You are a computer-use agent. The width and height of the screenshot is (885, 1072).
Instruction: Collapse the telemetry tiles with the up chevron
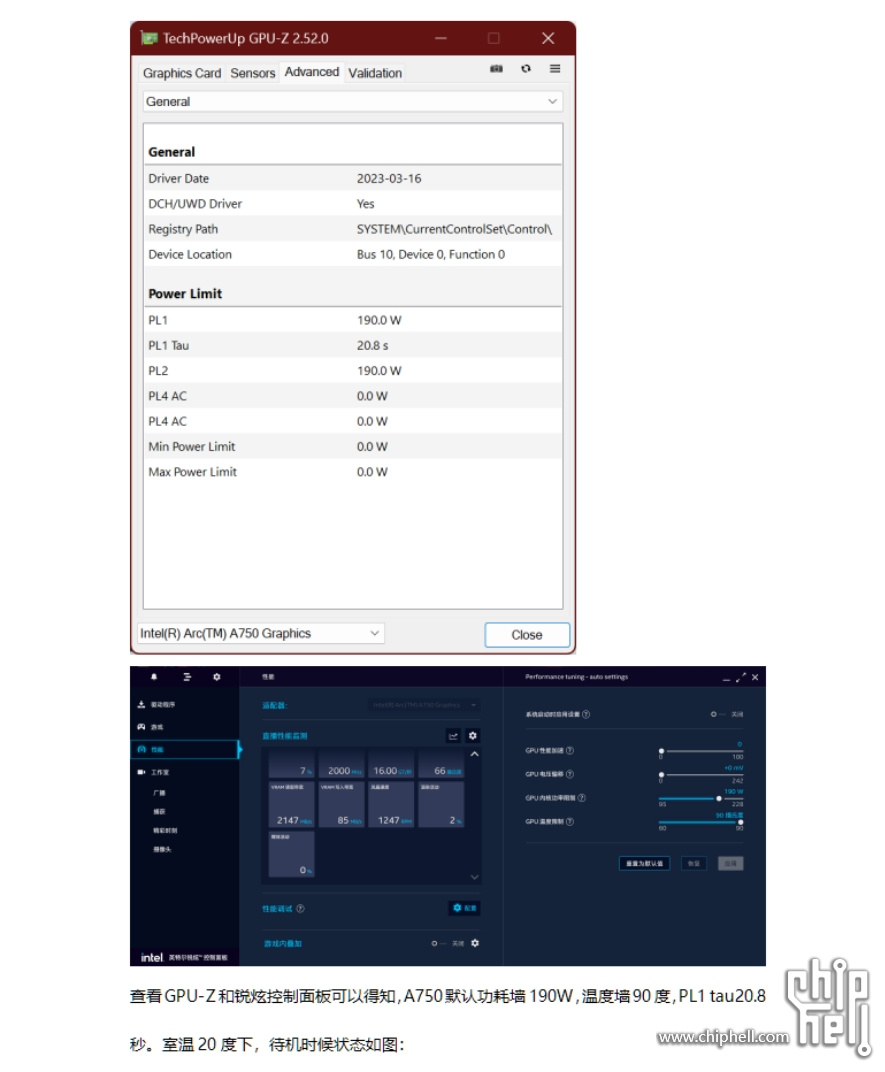pos(475,754)
